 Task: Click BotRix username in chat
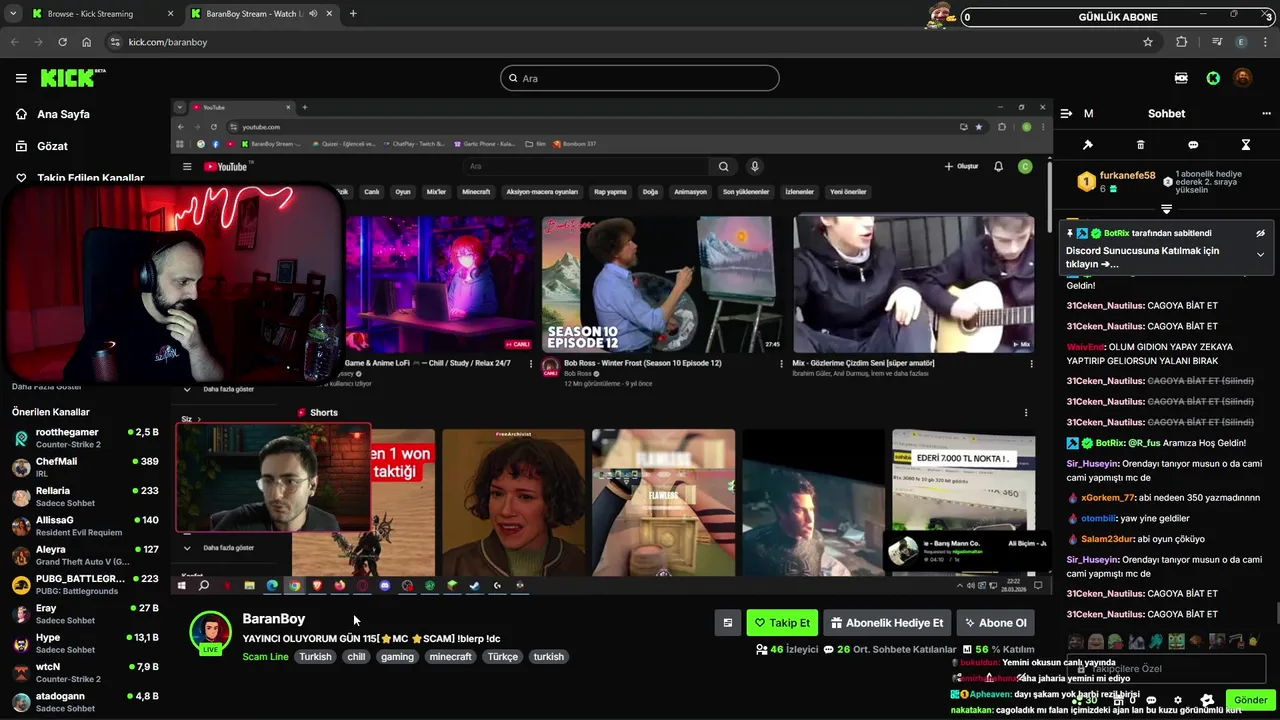[1109, 442]
